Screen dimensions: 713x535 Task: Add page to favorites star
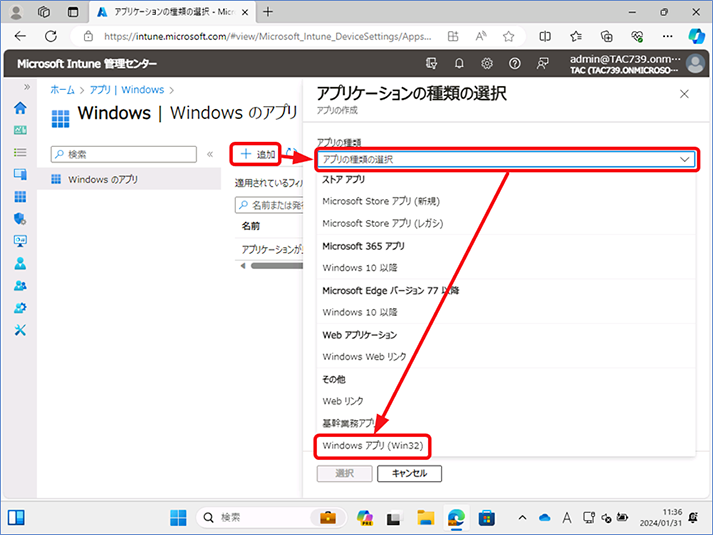point(508,36)
